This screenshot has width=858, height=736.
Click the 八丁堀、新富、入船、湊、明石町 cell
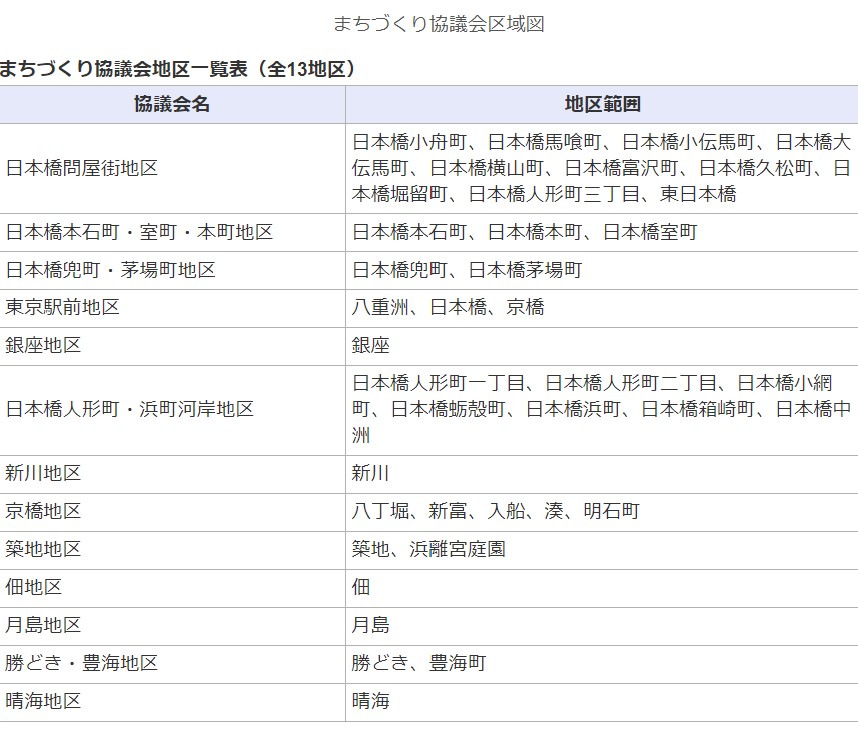(495, 512)
